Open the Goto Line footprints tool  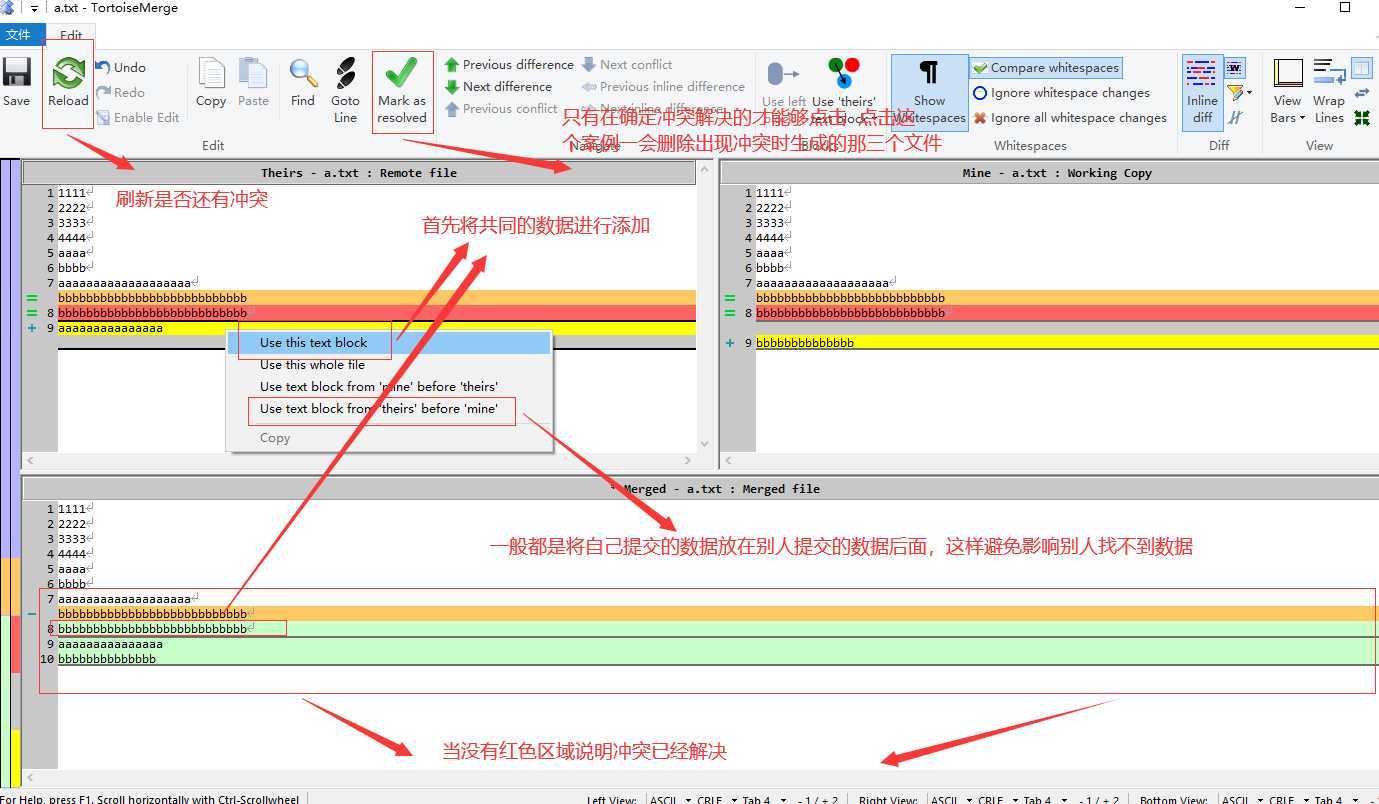pyautogui.click(x=345, y=90)
